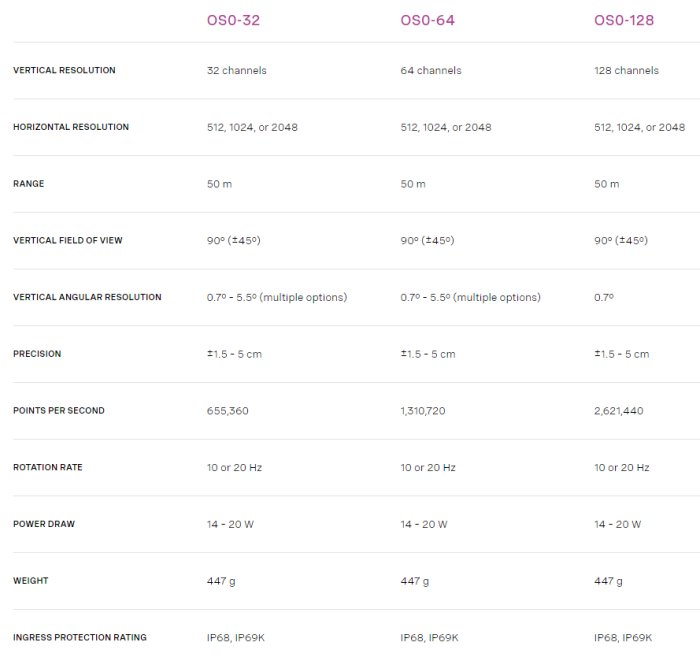Click the Ingress Protection Rating label
700x657 pixels.
pyautogui.click(x=79, y=638)
